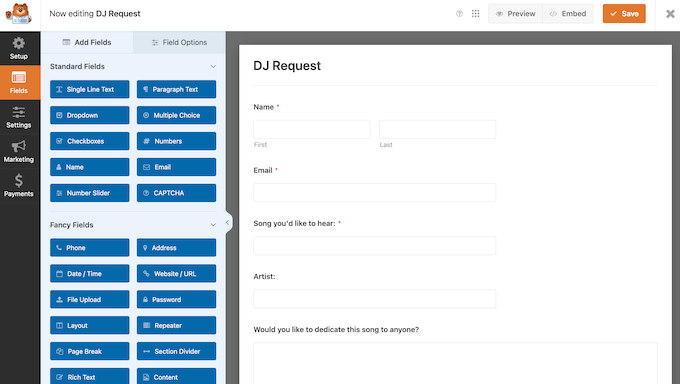
Task: Click the Artist input field
Action: coord(375,299)
